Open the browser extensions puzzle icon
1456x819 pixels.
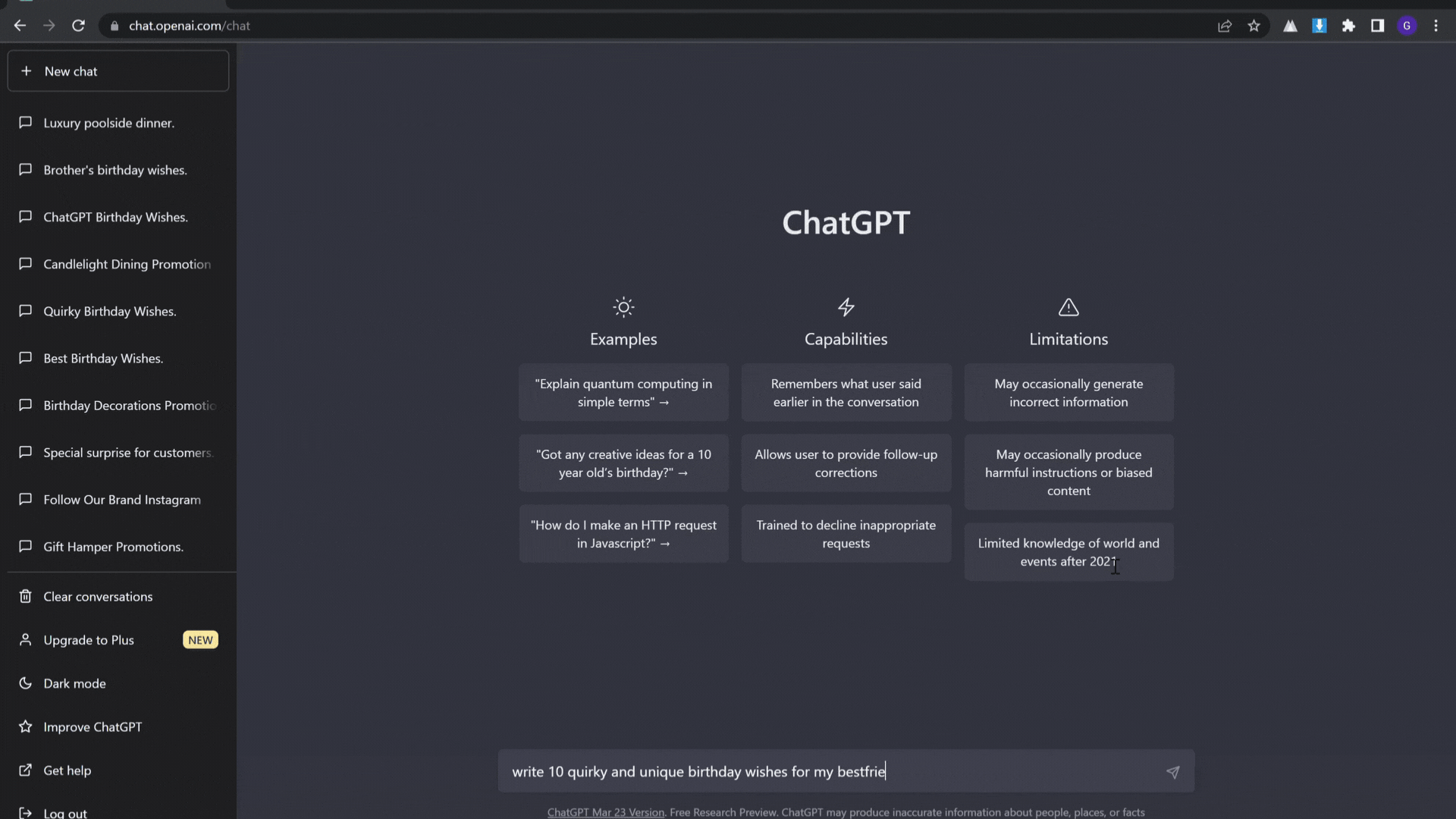(1348, 26)
